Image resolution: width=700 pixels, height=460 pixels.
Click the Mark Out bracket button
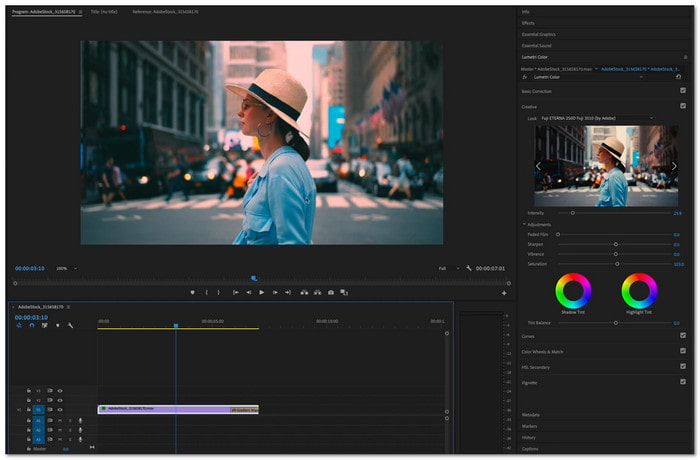tap(218, 293)
